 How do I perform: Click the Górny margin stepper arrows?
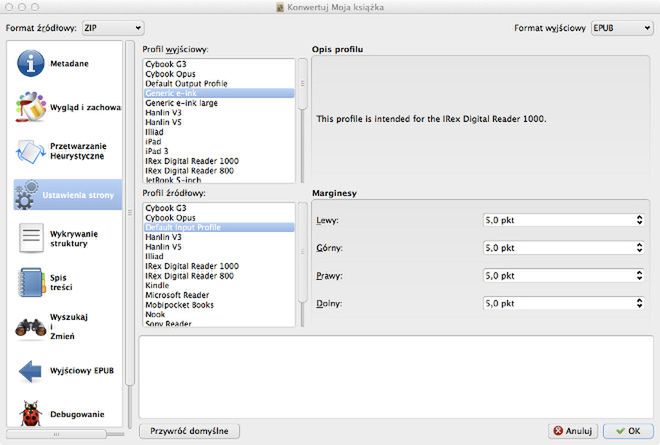click(x=639, y=248)
